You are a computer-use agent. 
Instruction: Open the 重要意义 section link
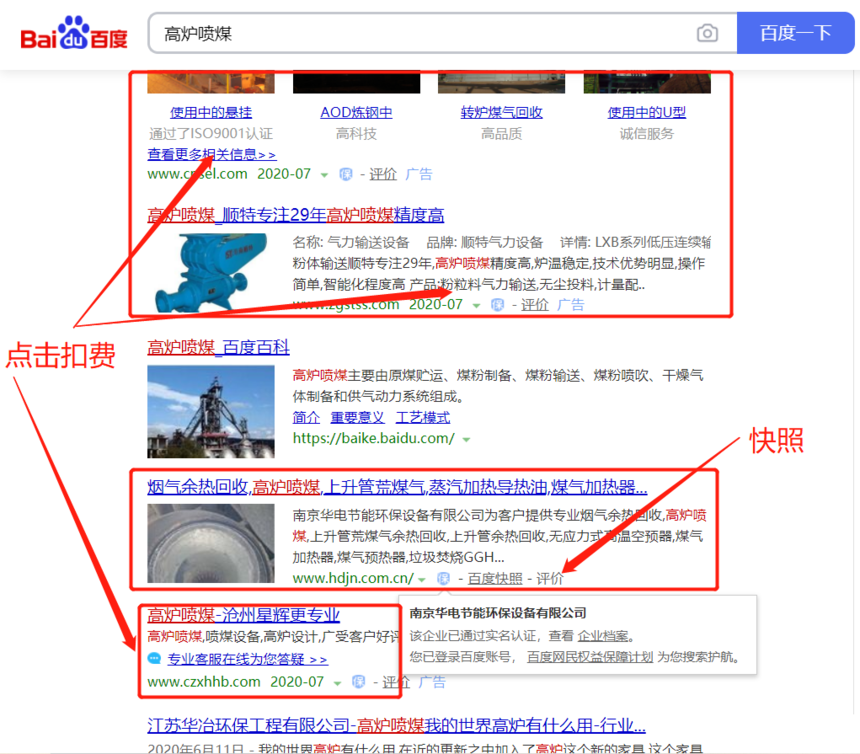358,417
